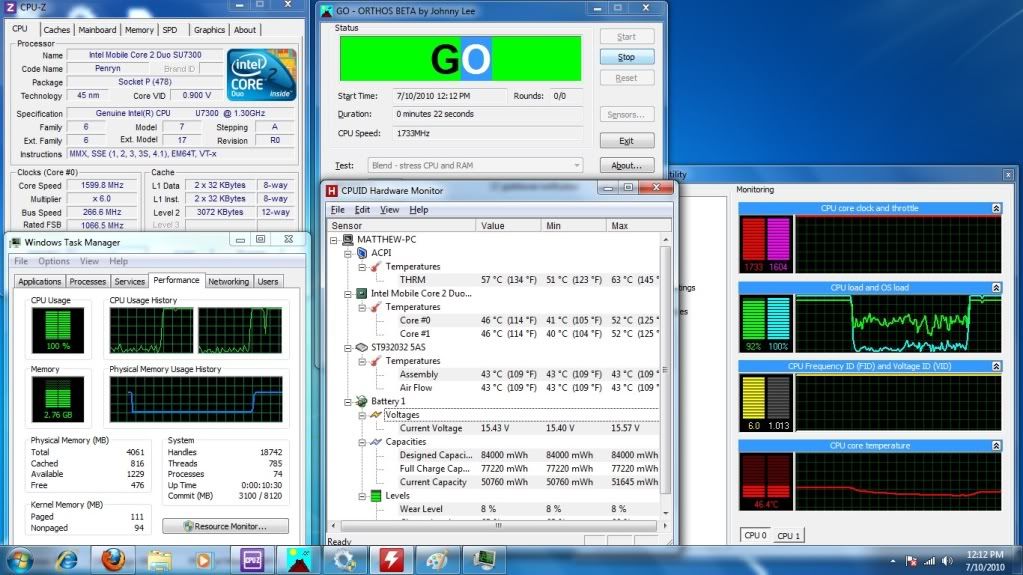This screenshot has width=1023, height=575.
Task: Collapse the CPU core temperature panel
Action: coord(996,446)
